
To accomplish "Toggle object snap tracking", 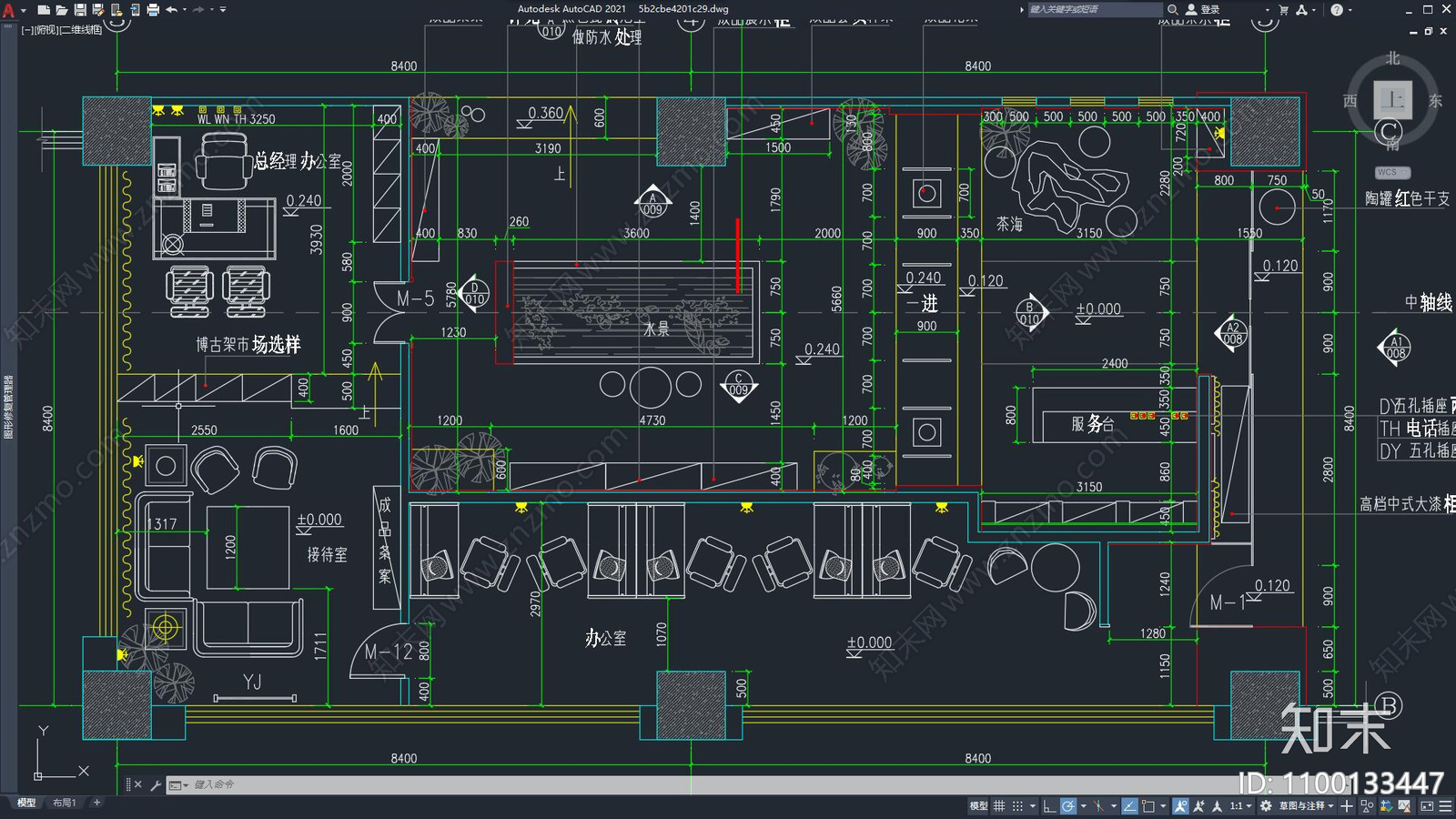I will 1130,806.
